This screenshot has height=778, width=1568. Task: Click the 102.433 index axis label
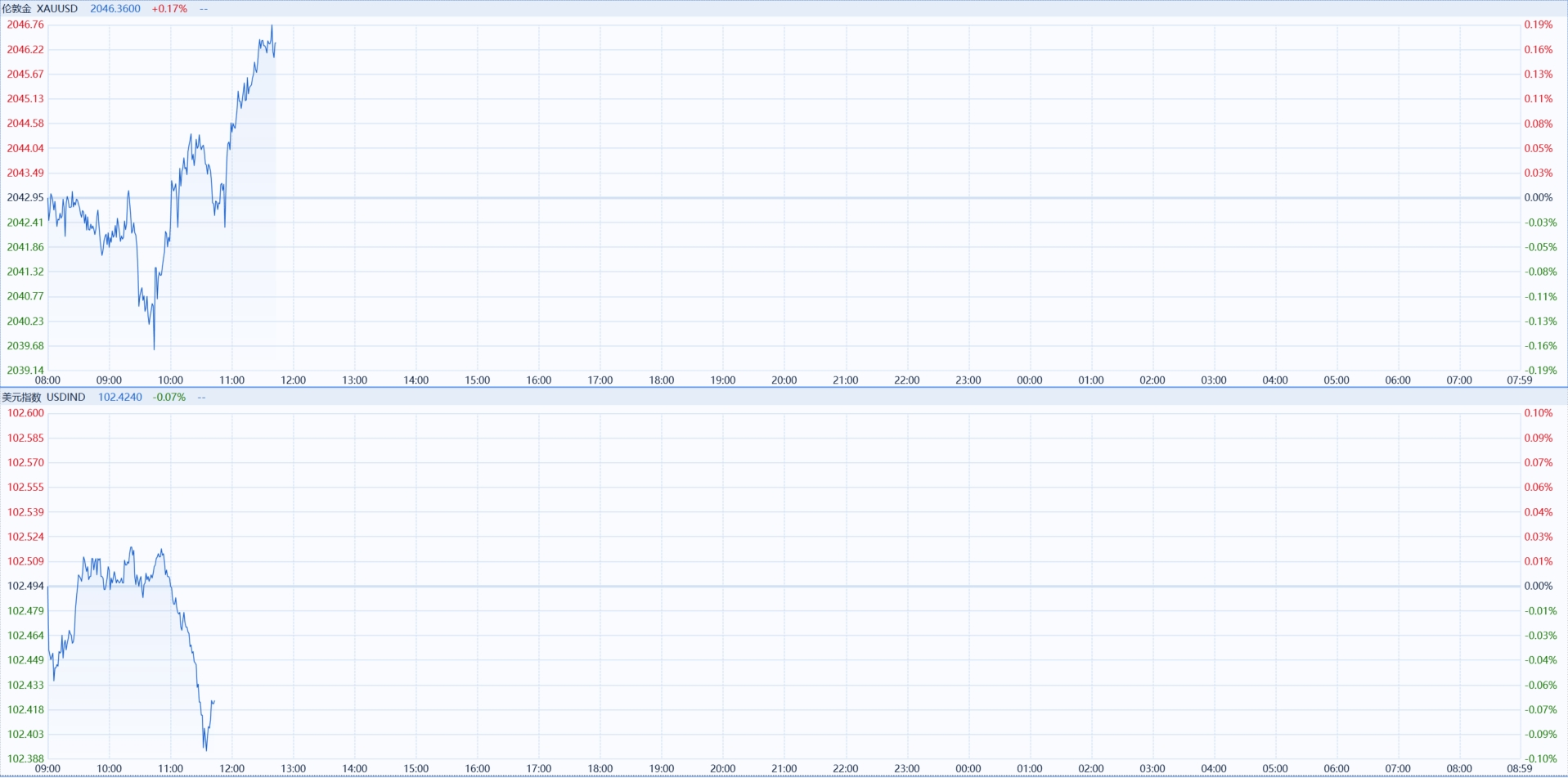(25, 686)
